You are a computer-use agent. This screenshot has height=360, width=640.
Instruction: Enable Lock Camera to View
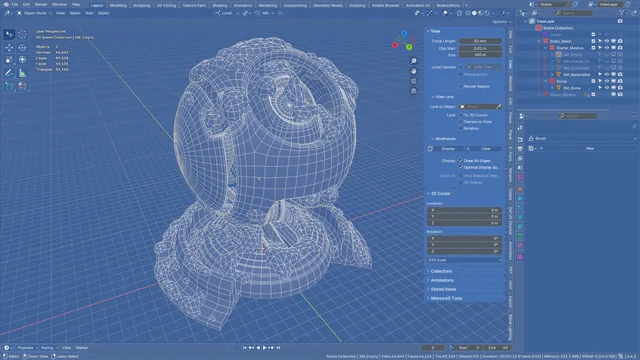click(460, 122)
